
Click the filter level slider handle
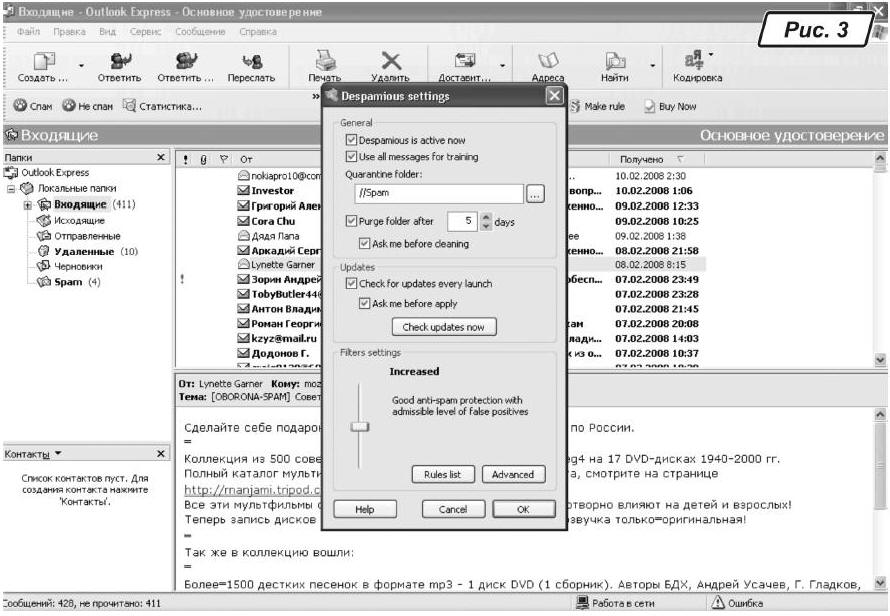click(x=359, y=427)
